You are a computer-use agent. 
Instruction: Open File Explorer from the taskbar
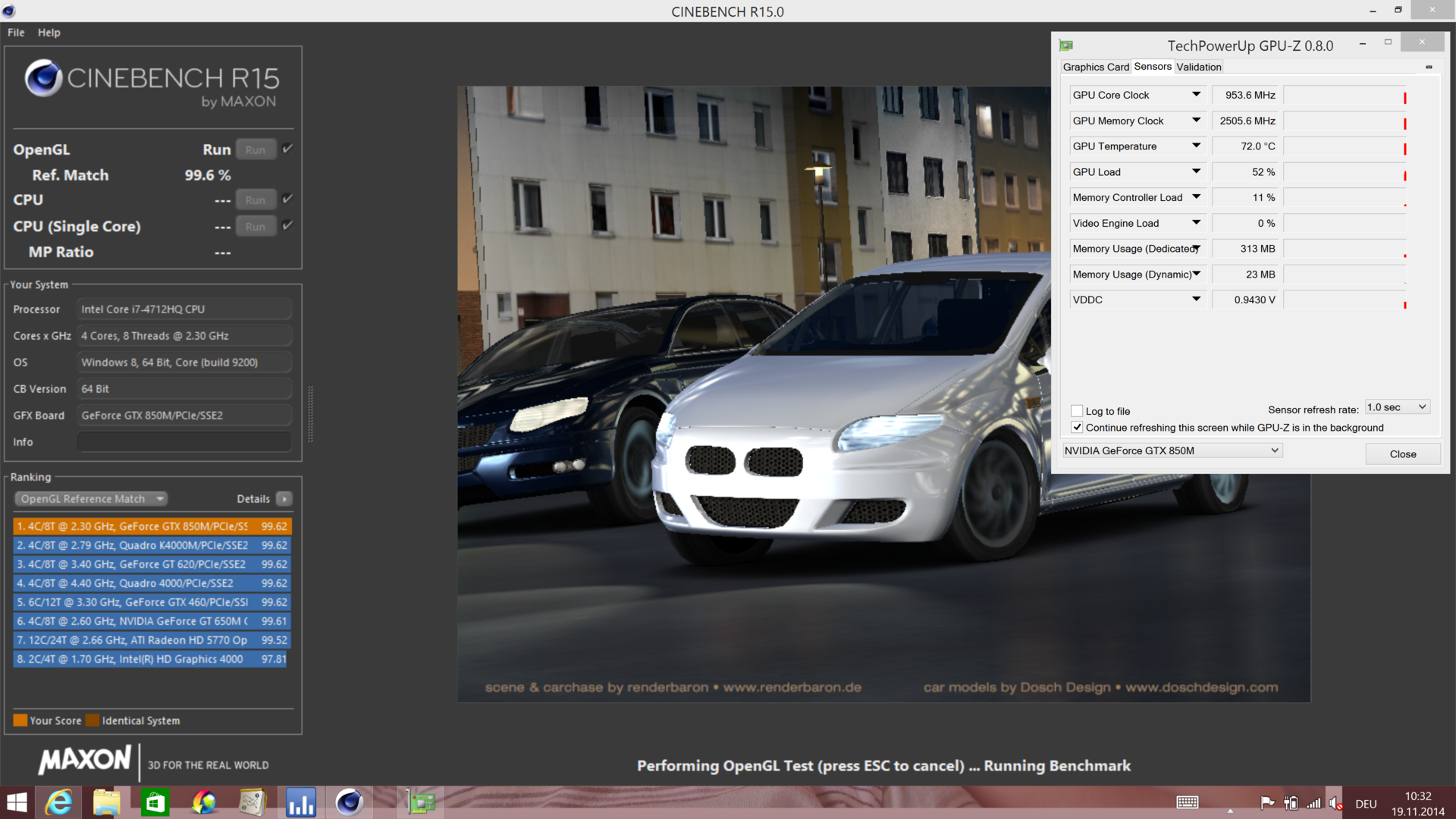tap(107, 802)
